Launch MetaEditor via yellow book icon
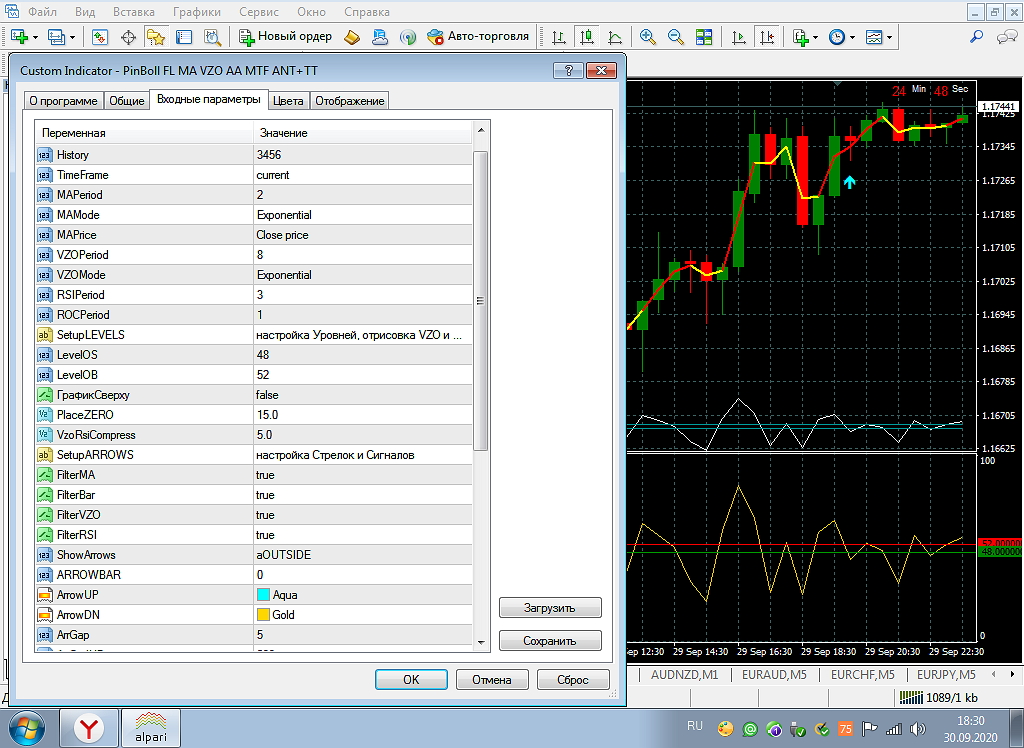The width and height of the screenshot is (1024, 748). click(351, 37)
